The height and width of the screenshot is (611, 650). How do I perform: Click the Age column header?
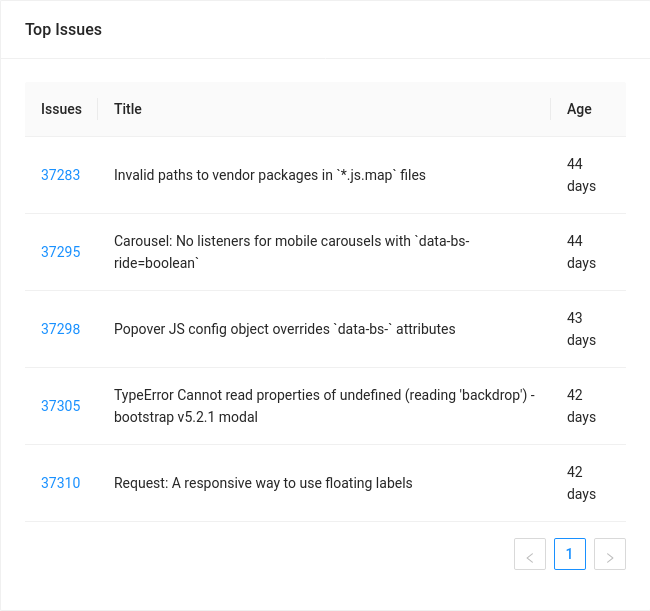[x=579, y=109]
